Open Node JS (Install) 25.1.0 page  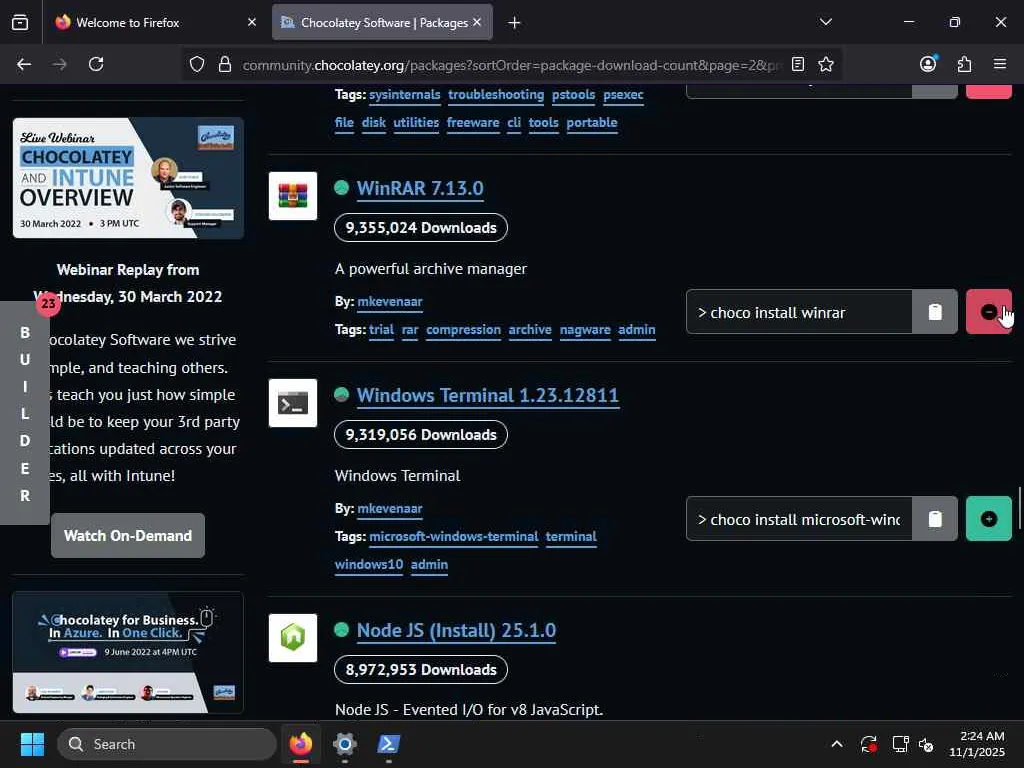456,631
